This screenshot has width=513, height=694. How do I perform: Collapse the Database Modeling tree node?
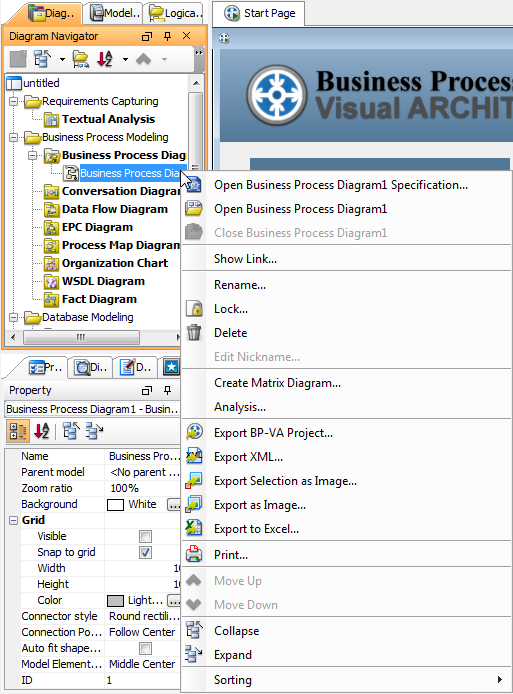pyautogui.click(x=14, y=317)
